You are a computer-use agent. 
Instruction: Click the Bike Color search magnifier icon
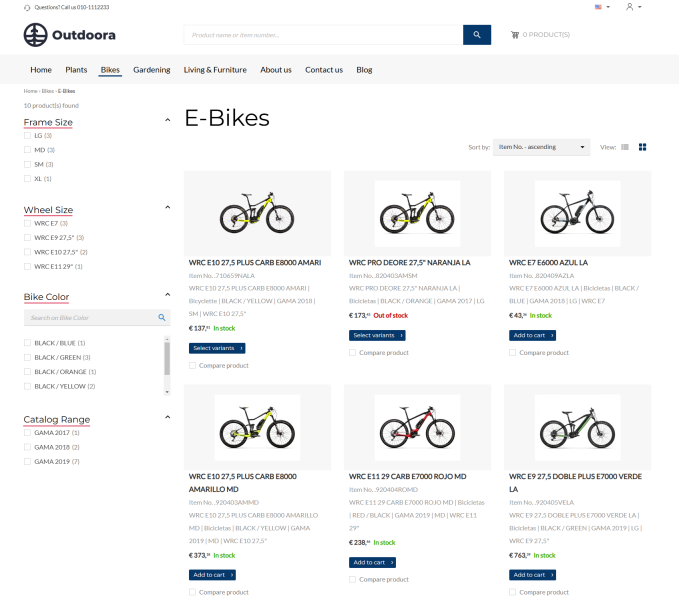pyautogui.click(x=162, y=318)
